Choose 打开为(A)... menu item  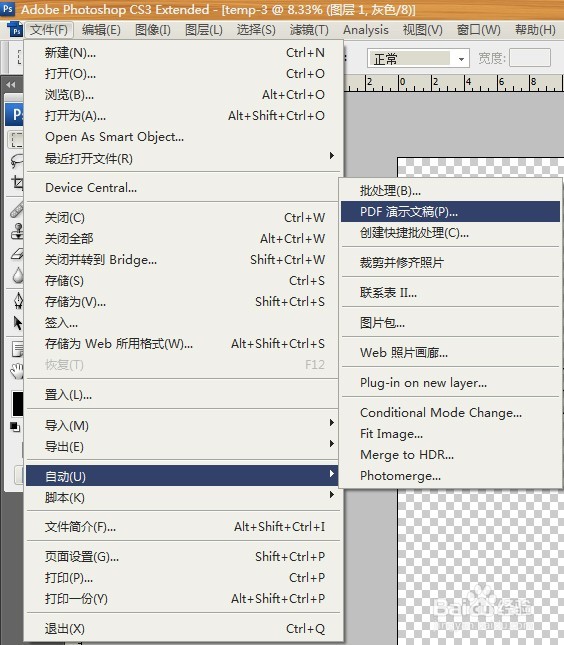tap(183, 116)
